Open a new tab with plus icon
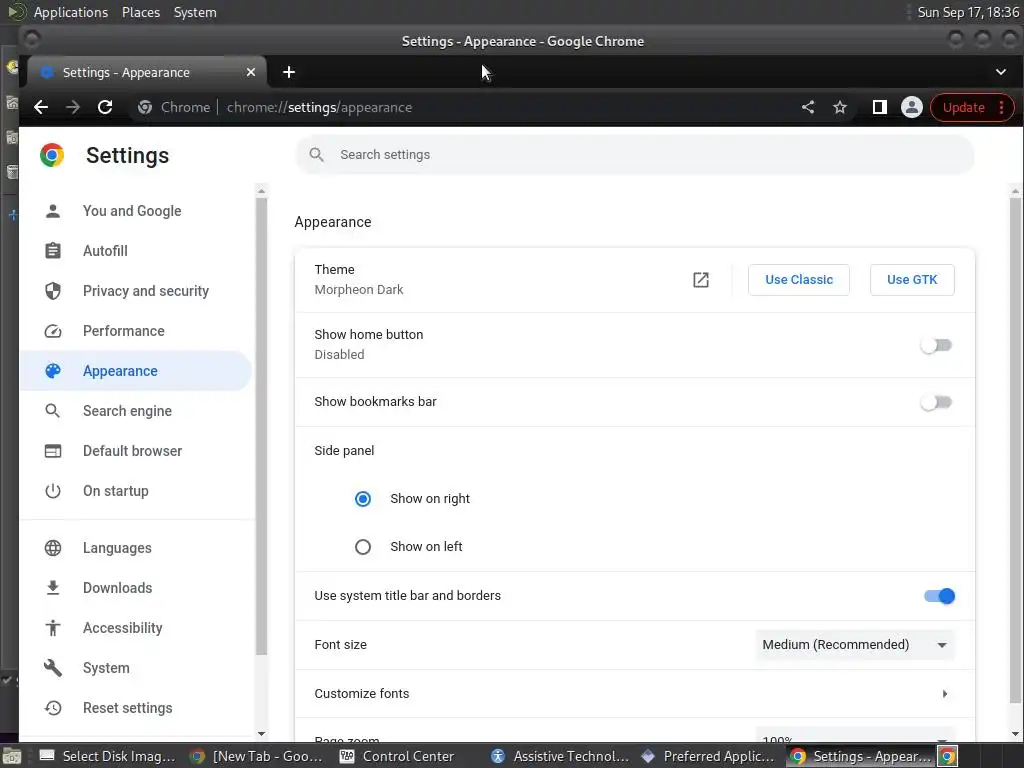The image size is (1024, 768). tap(289, 72)
